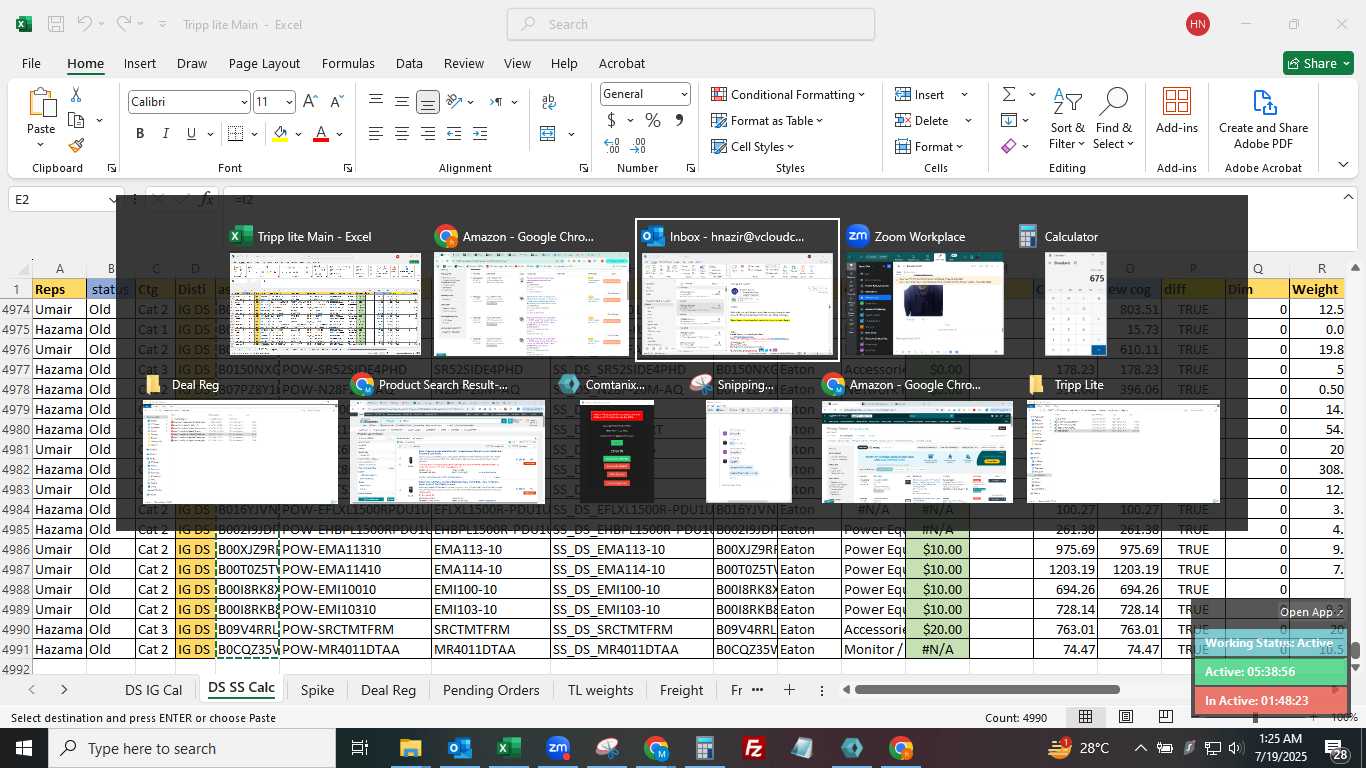Toggle Middle Align vertical alignment
This screenshot has height=768, width=1366.
[401, 102]
